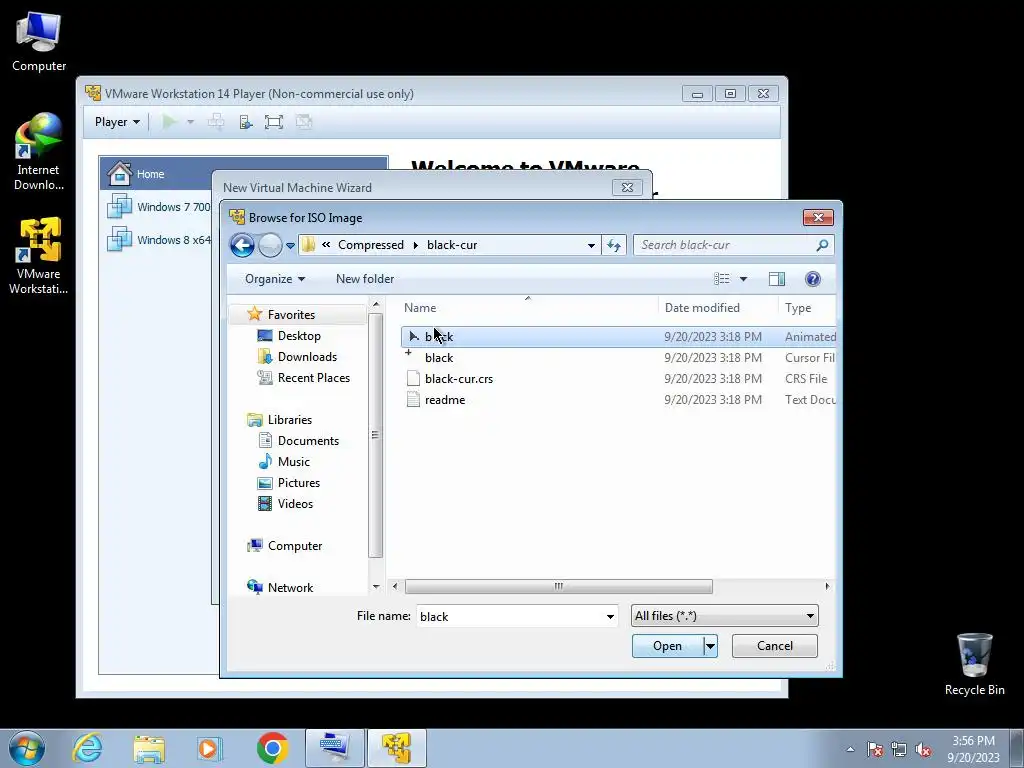Image resolution: width=1024 pixels, height=768 pixels.
Task: Click the volume muted tray icon
Action: (923, 750)
